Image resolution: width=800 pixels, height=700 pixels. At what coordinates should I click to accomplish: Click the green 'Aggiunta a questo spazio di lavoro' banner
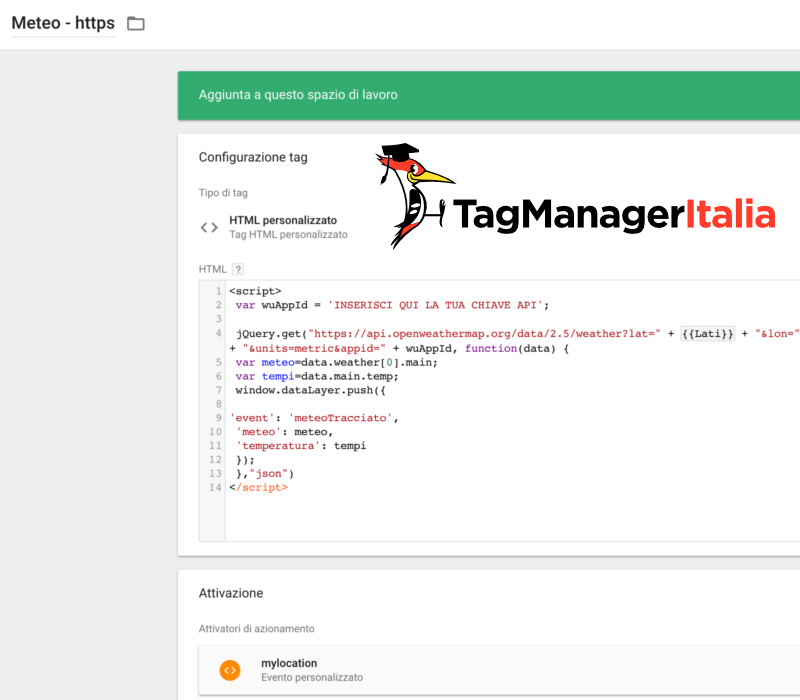(489, 95)
